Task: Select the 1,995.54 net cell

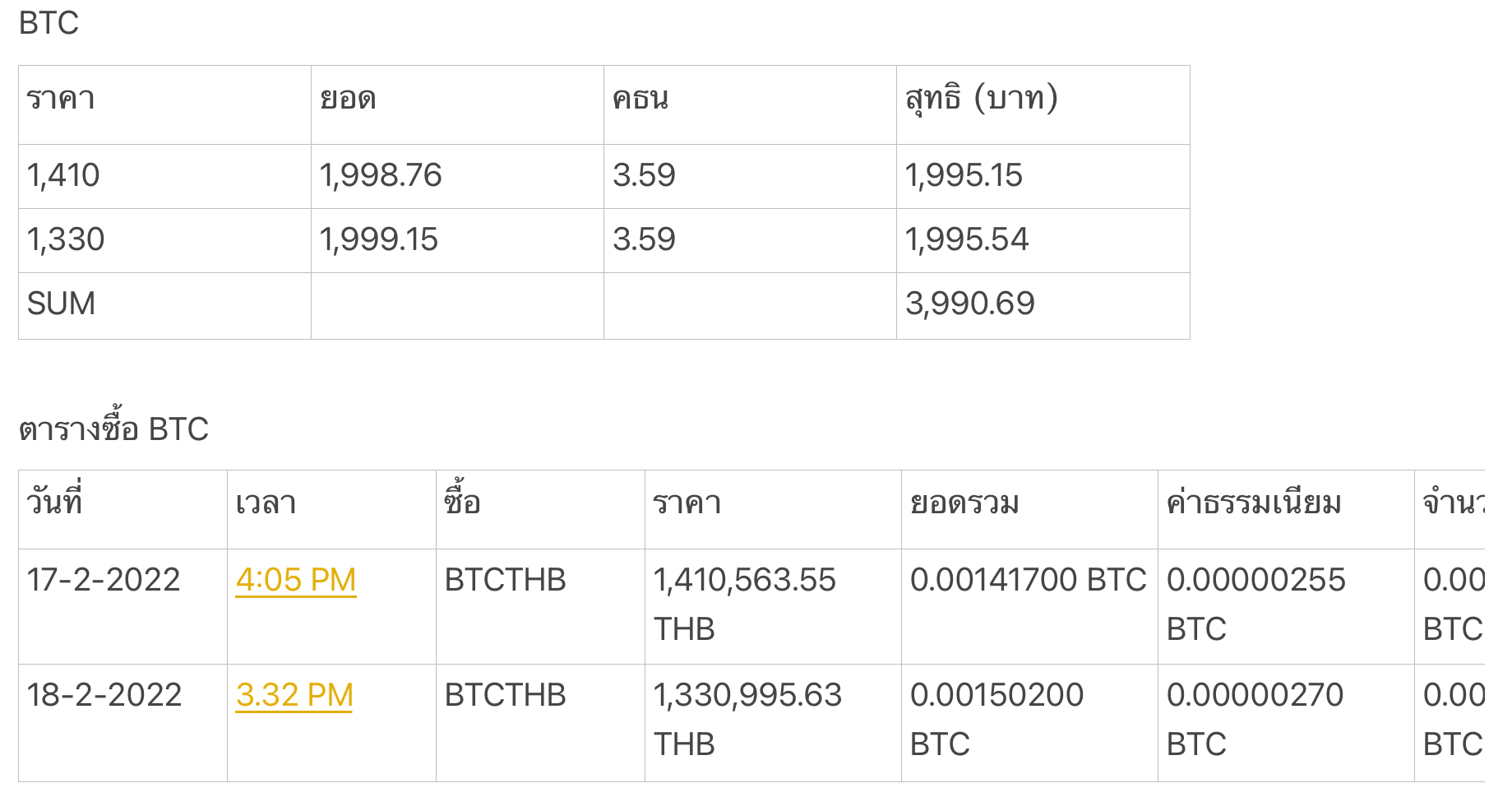Action: (1043, 240)
